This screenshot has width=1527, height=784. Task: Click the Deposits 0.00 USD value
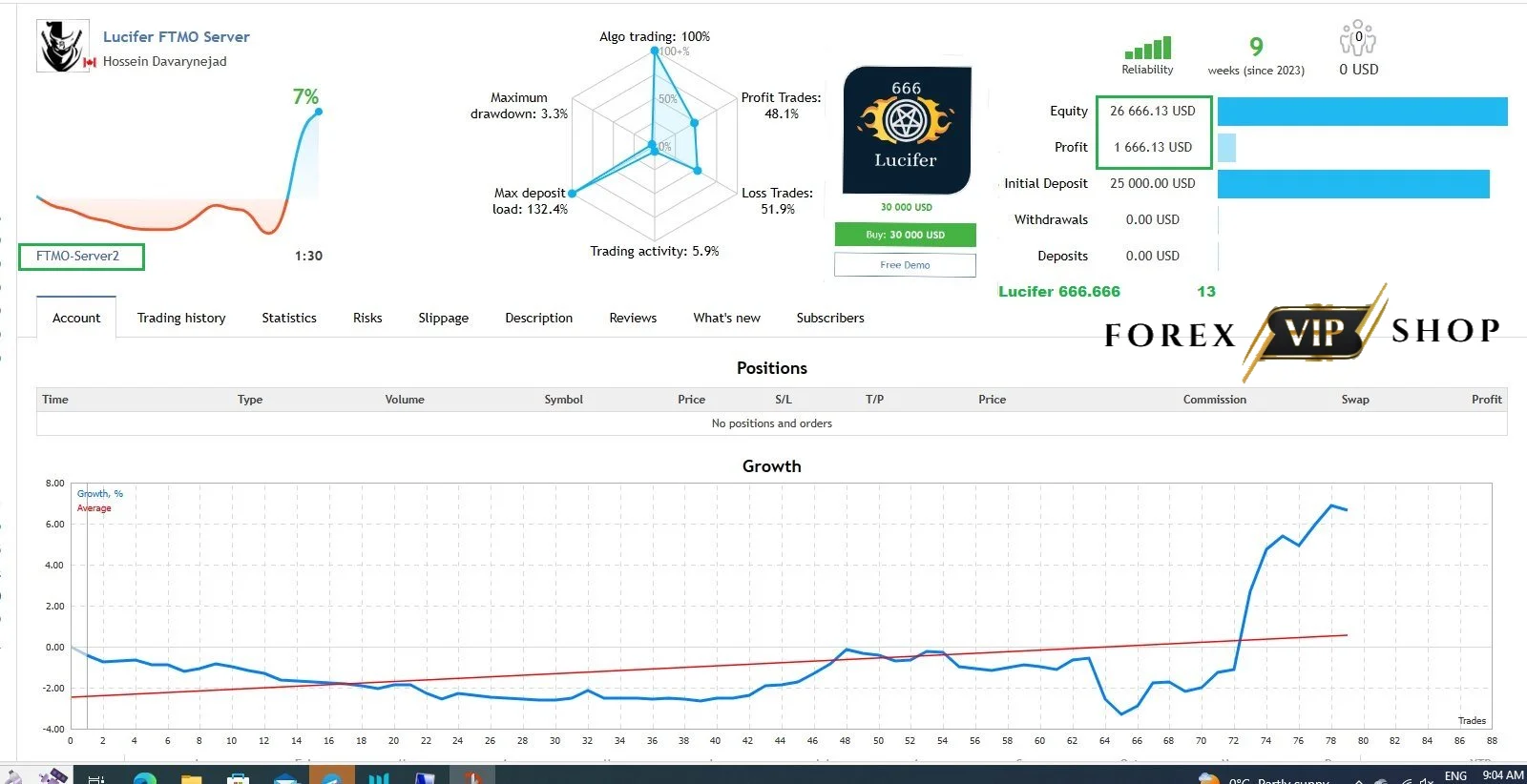click(x=1153, y=256)
